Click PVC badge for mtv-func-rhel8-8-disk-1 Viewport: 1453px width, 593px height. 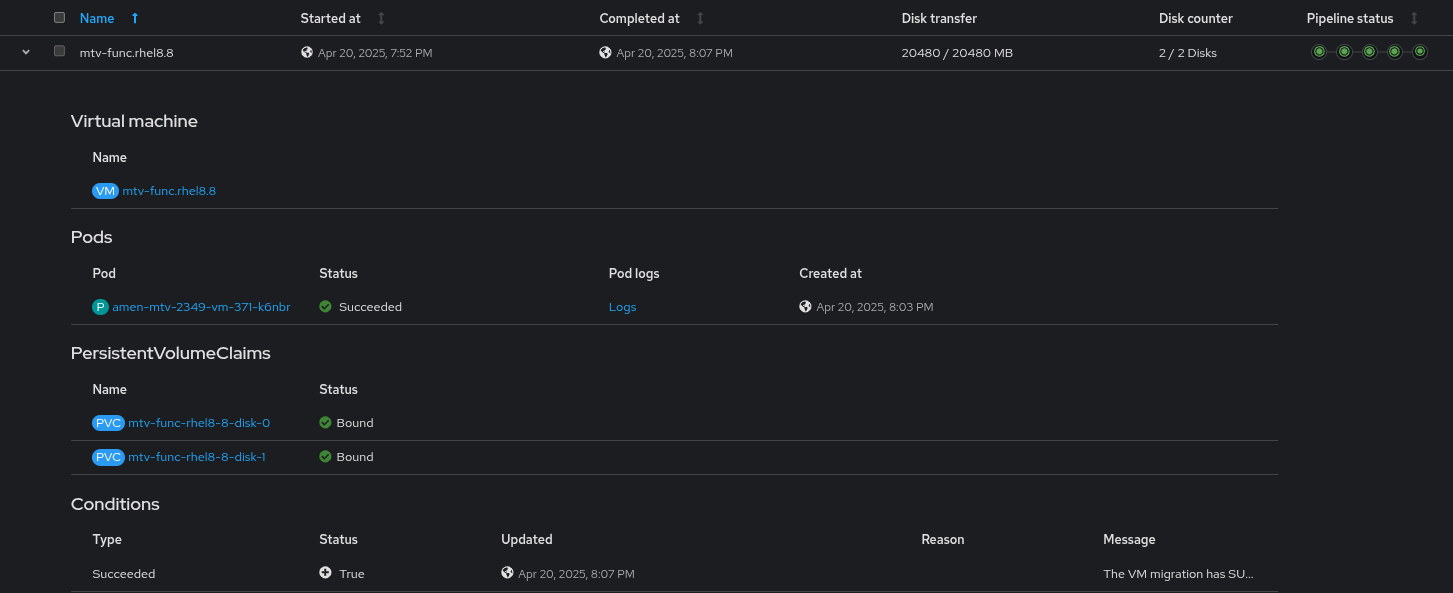coord(108,457)
